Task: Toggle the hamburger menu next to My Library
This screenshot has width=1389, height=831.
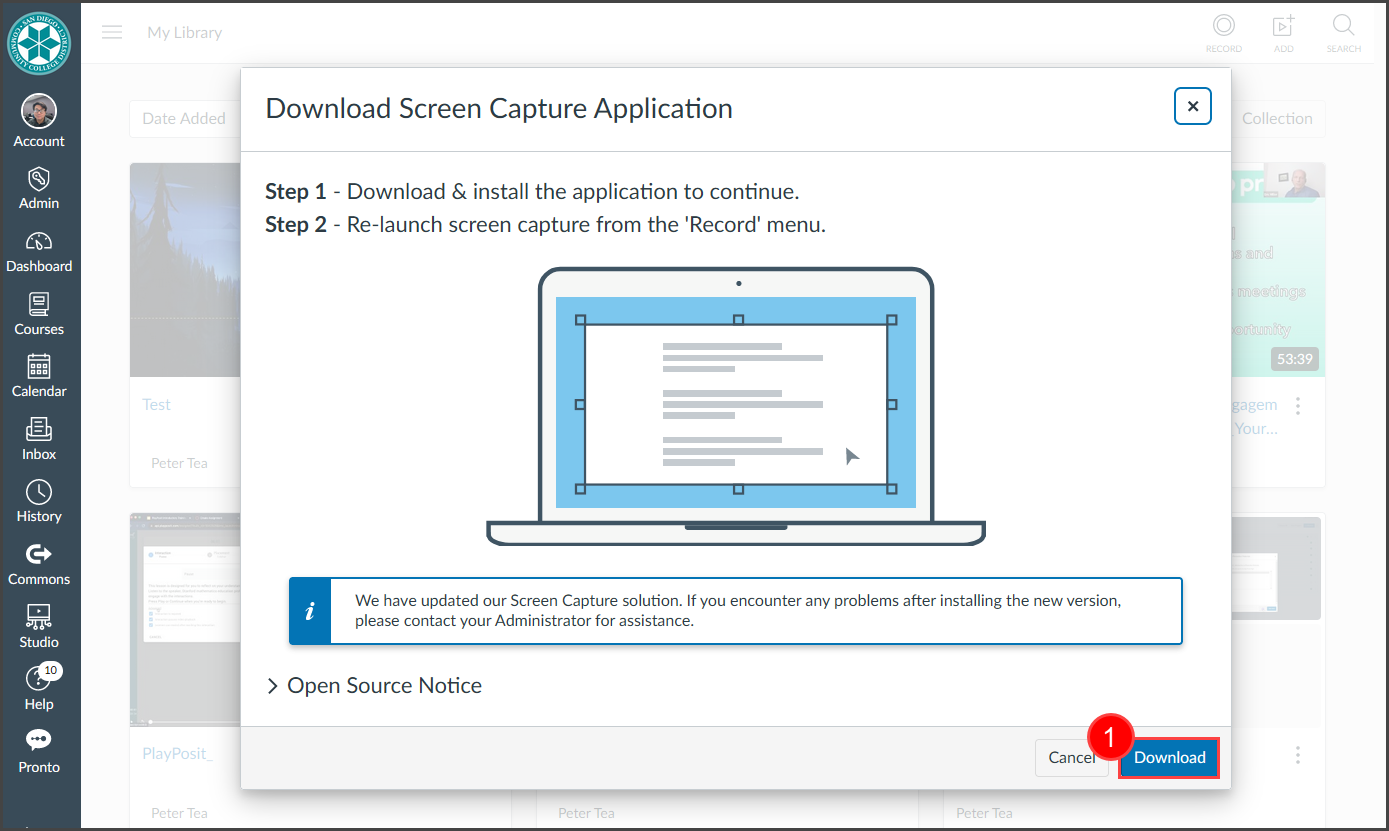Action: (x=112, y=32)
